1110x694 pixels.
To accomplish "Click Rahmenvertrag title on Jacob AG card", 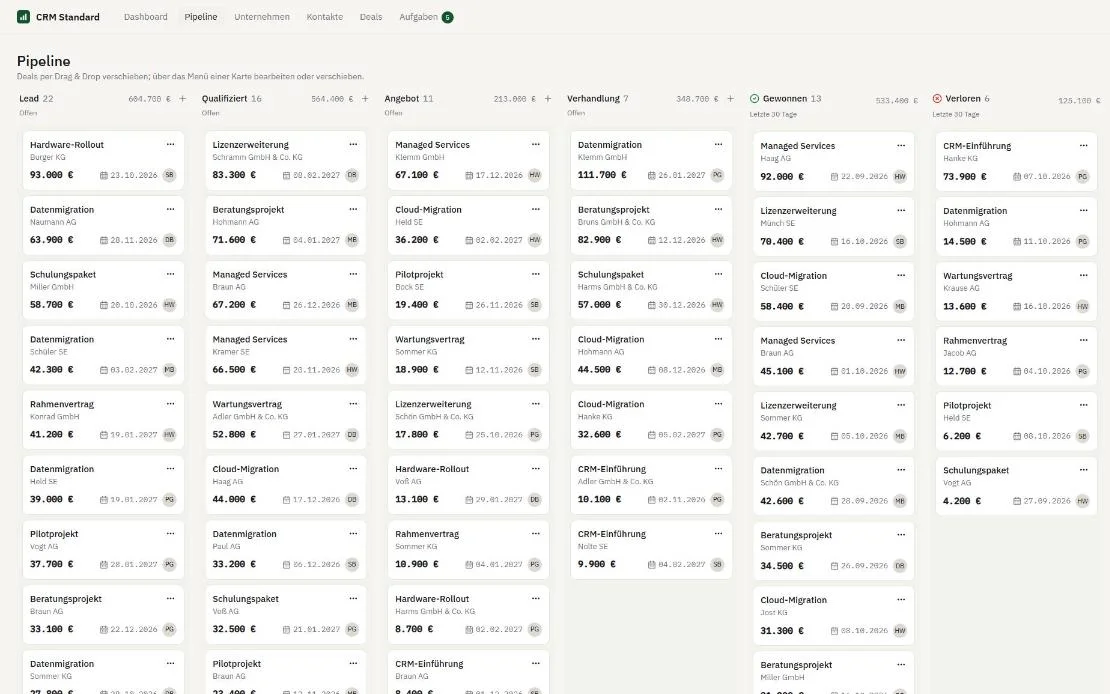I will 975,341.
